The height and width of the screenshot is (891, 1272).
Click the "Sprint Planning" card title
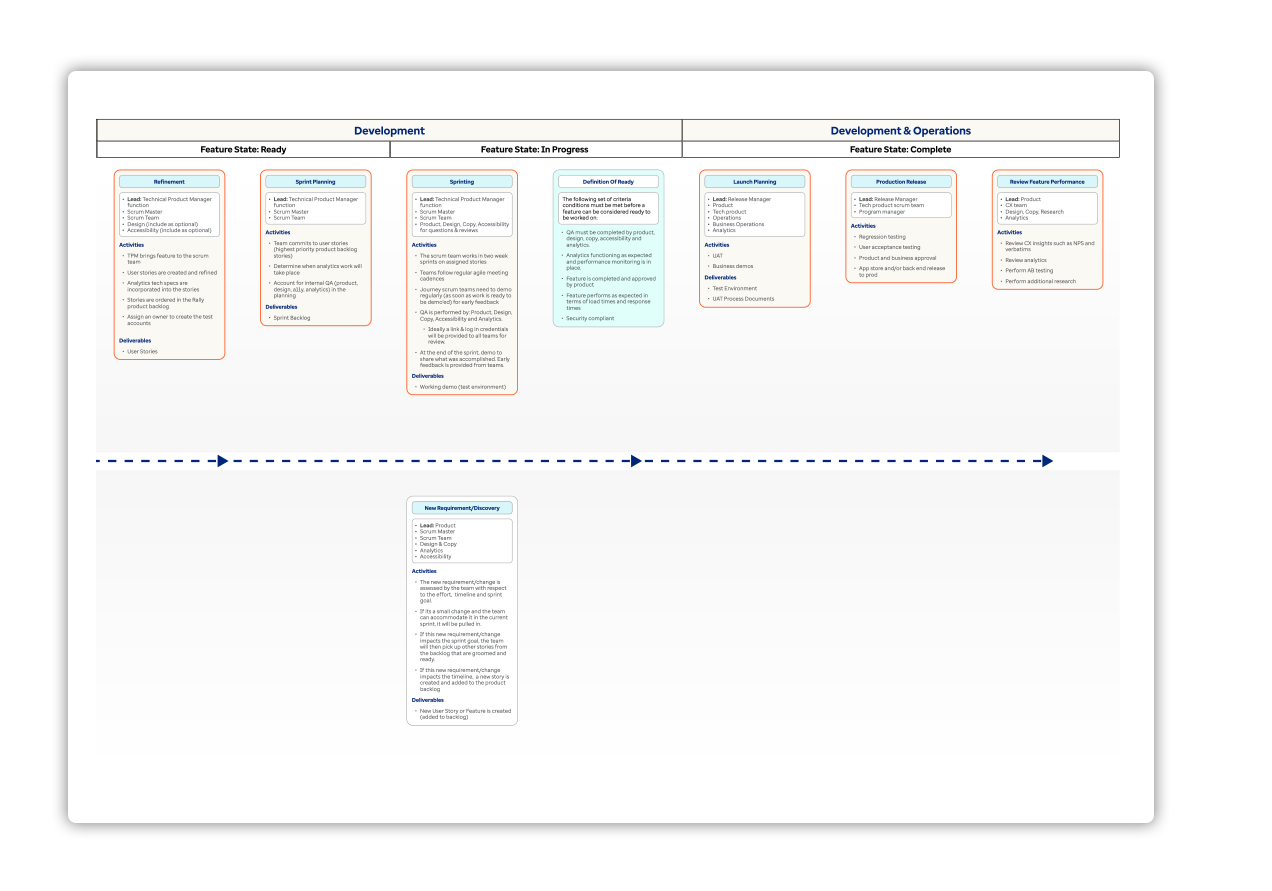(x=316, y=182)
